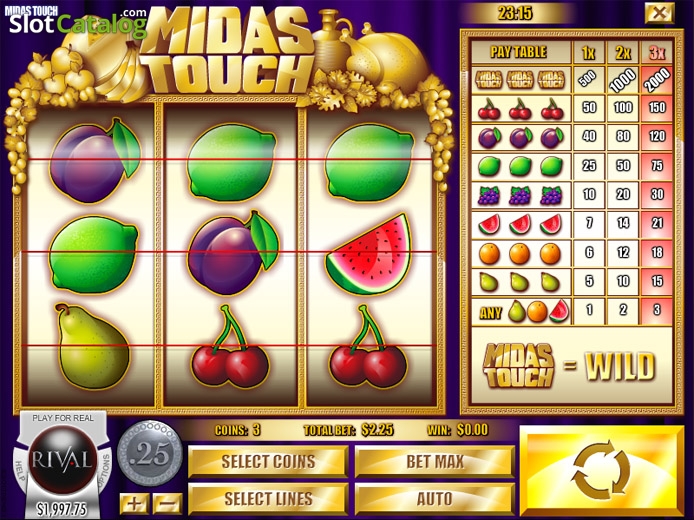Increase coin value with the plus button
The image size is (694, 520).
[x=134, y=504]
